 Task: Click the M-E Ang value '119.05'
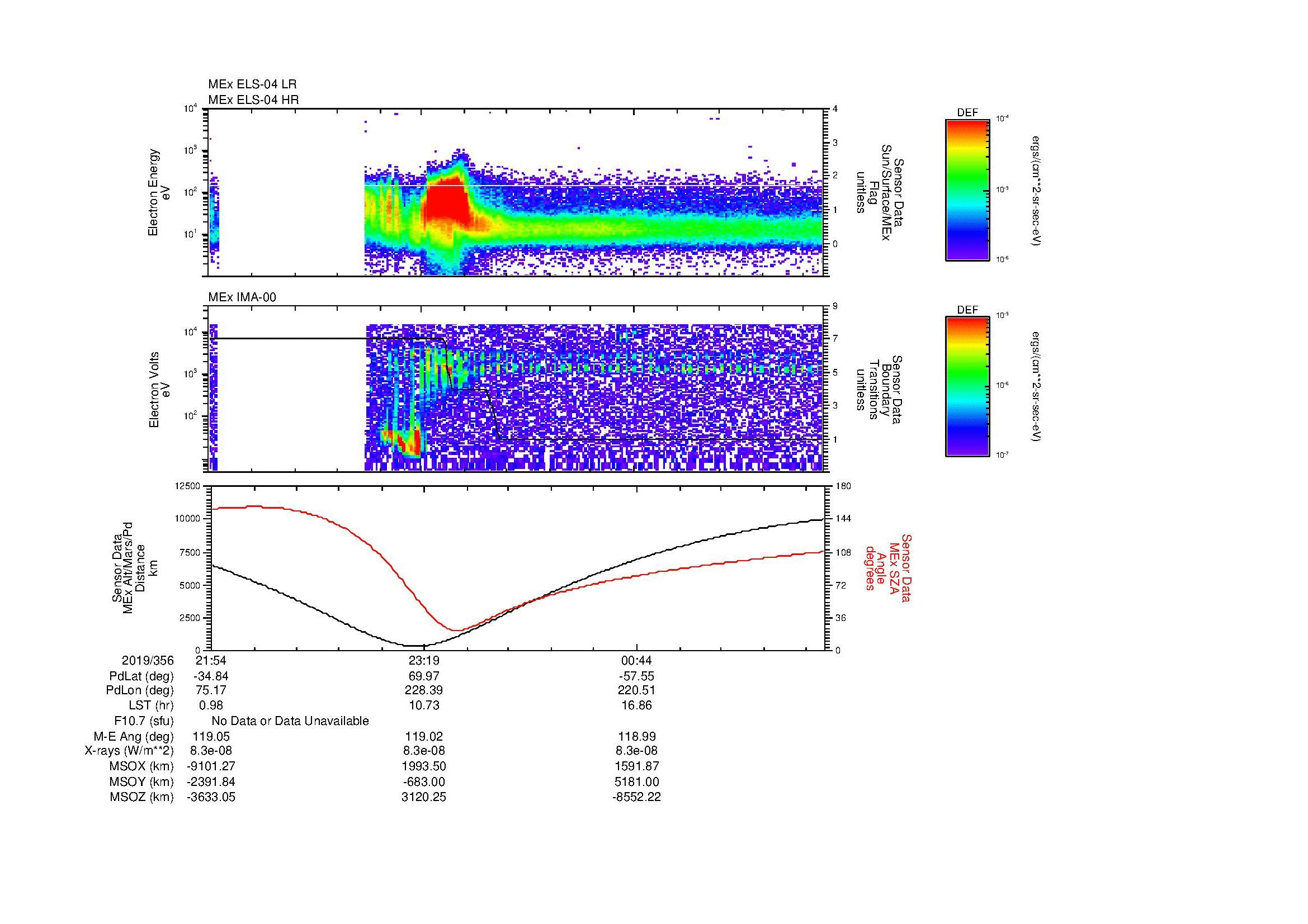click(211, 736)
